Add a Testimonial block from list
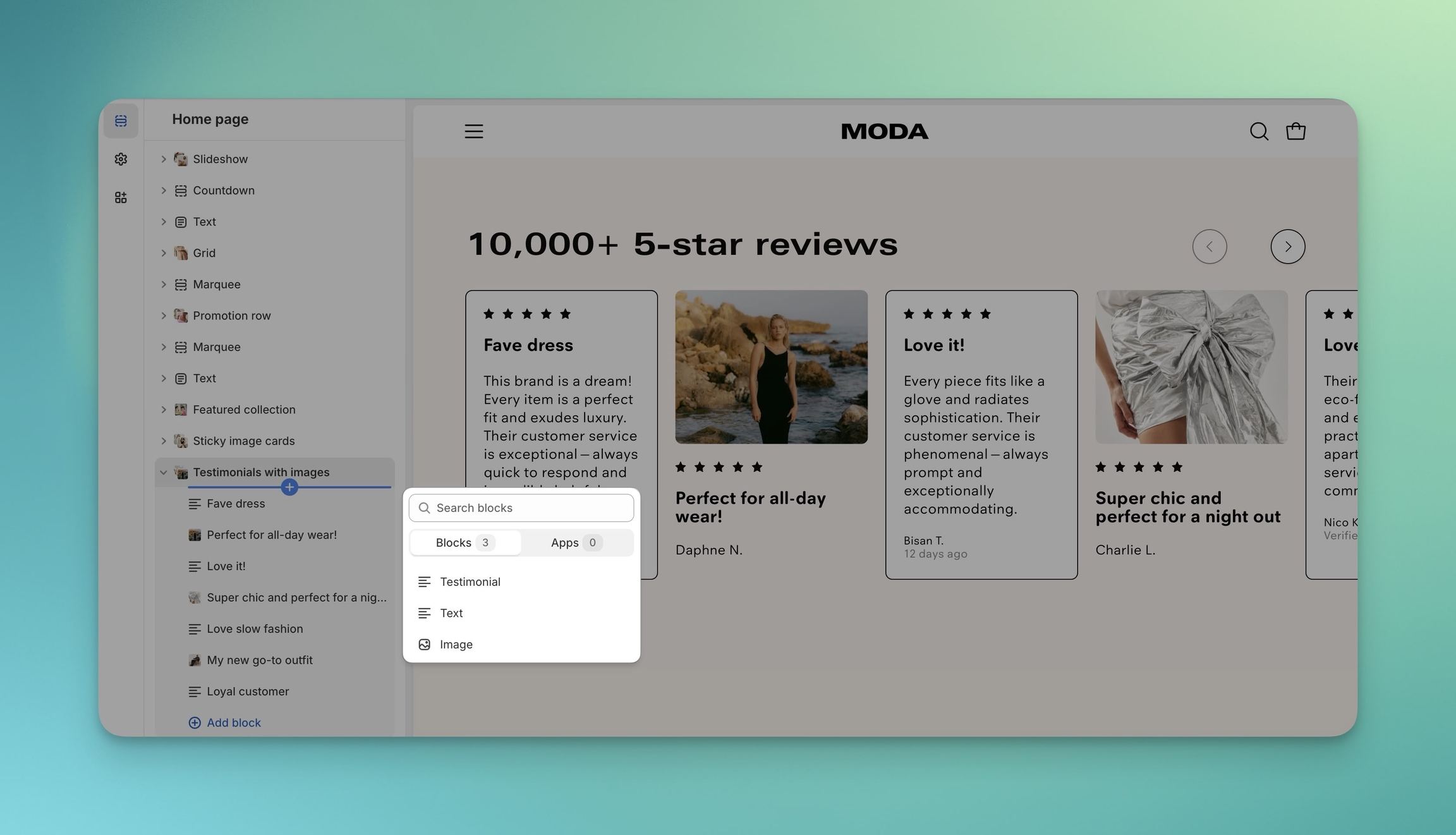This screenshot has width=1456, height=835. [x=470, y=582]
